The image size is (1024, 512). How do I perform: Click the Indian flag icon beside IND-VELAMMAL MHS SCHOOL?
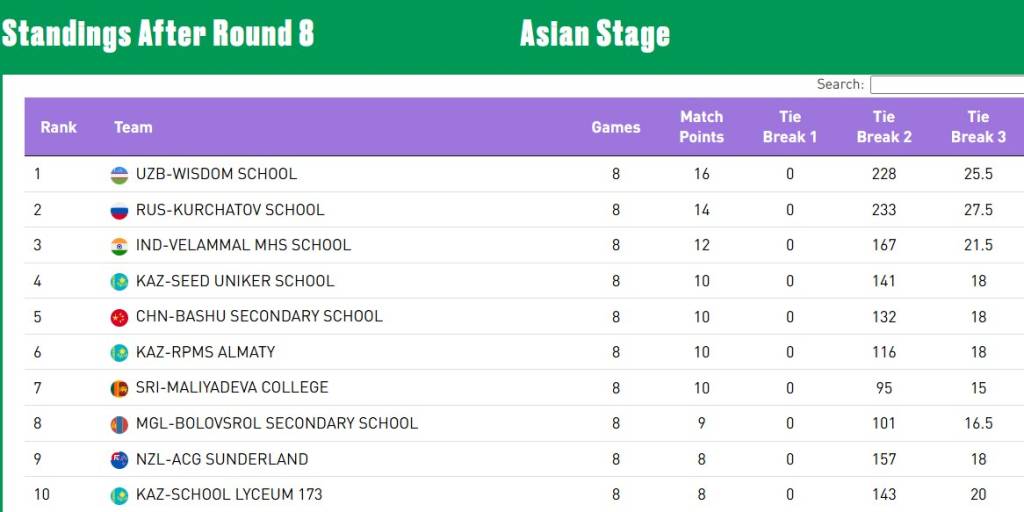point(119,245)
